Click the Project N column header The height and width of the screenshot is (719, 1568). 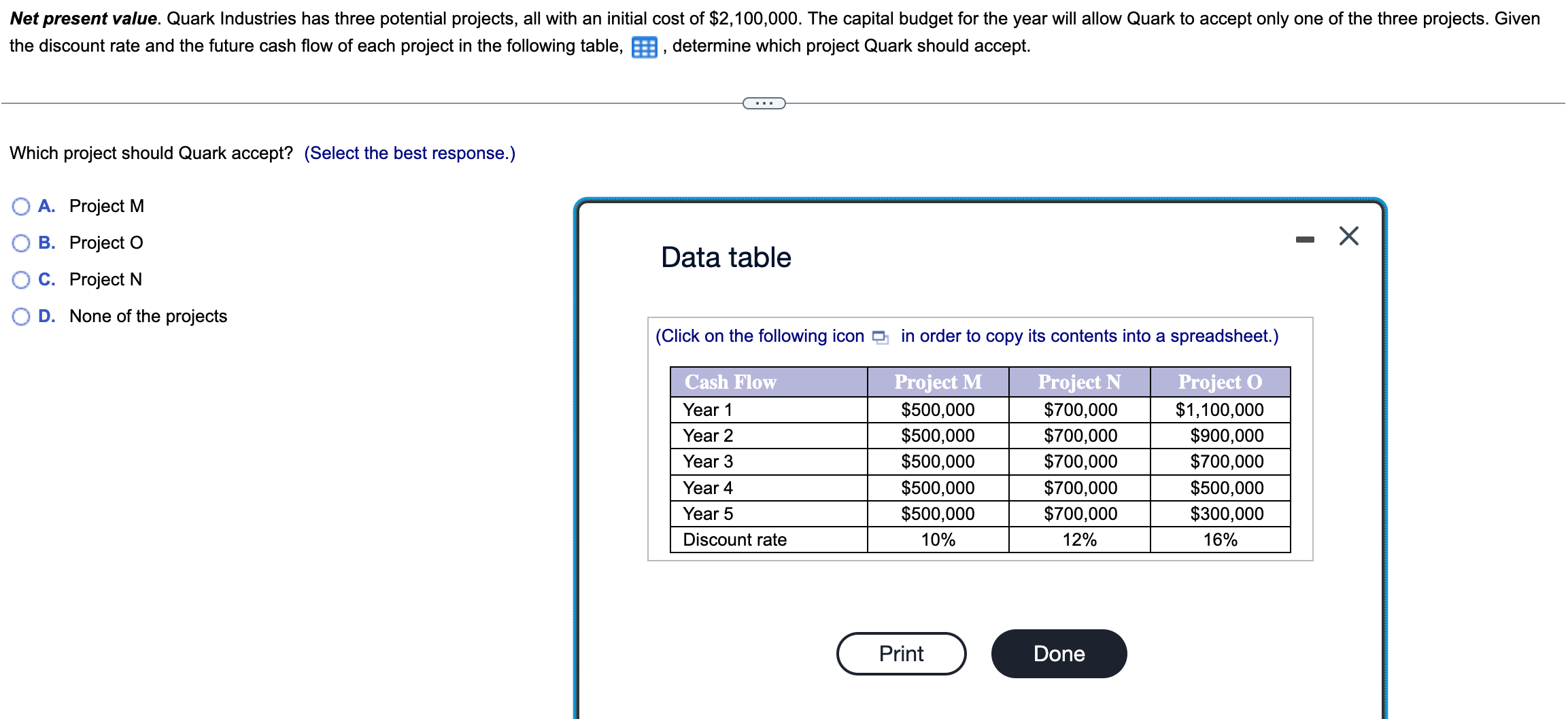pyautogui.click(x=1078, y=382)
